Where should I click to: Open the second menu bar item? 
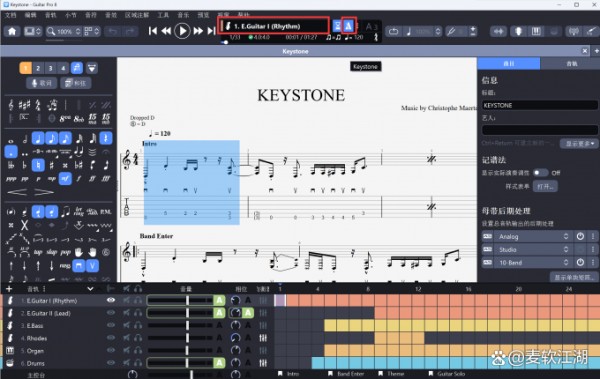[x=30, y=15]
